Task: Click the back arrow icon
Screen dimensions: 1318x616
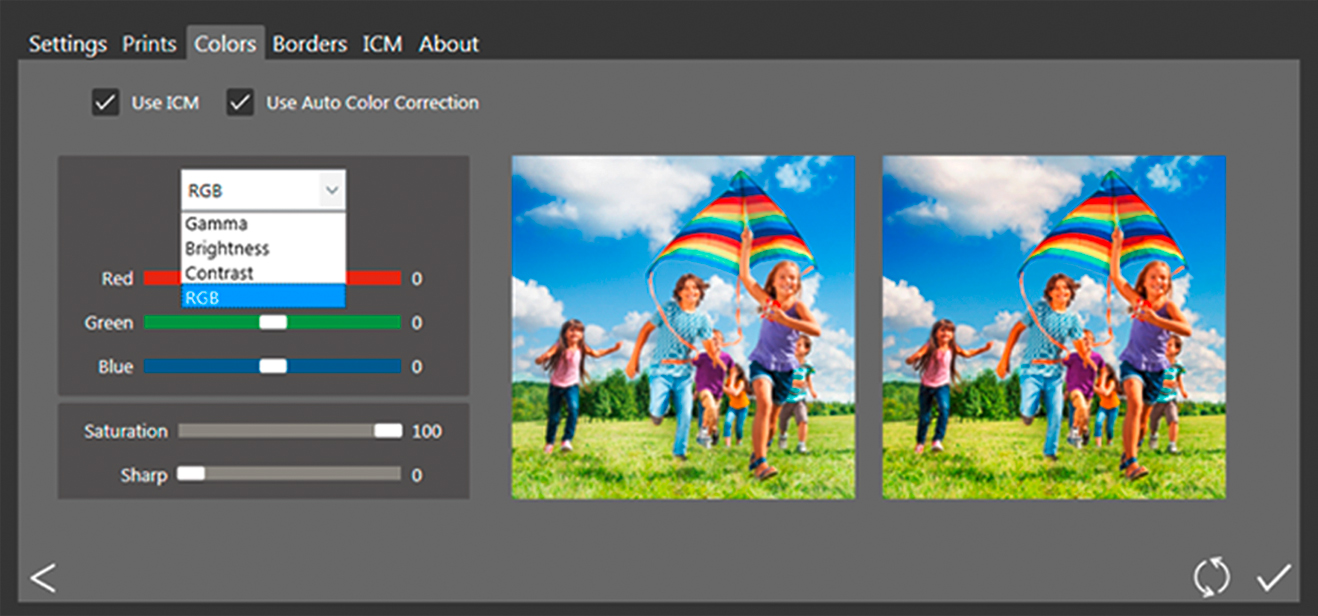Action: 43,578
